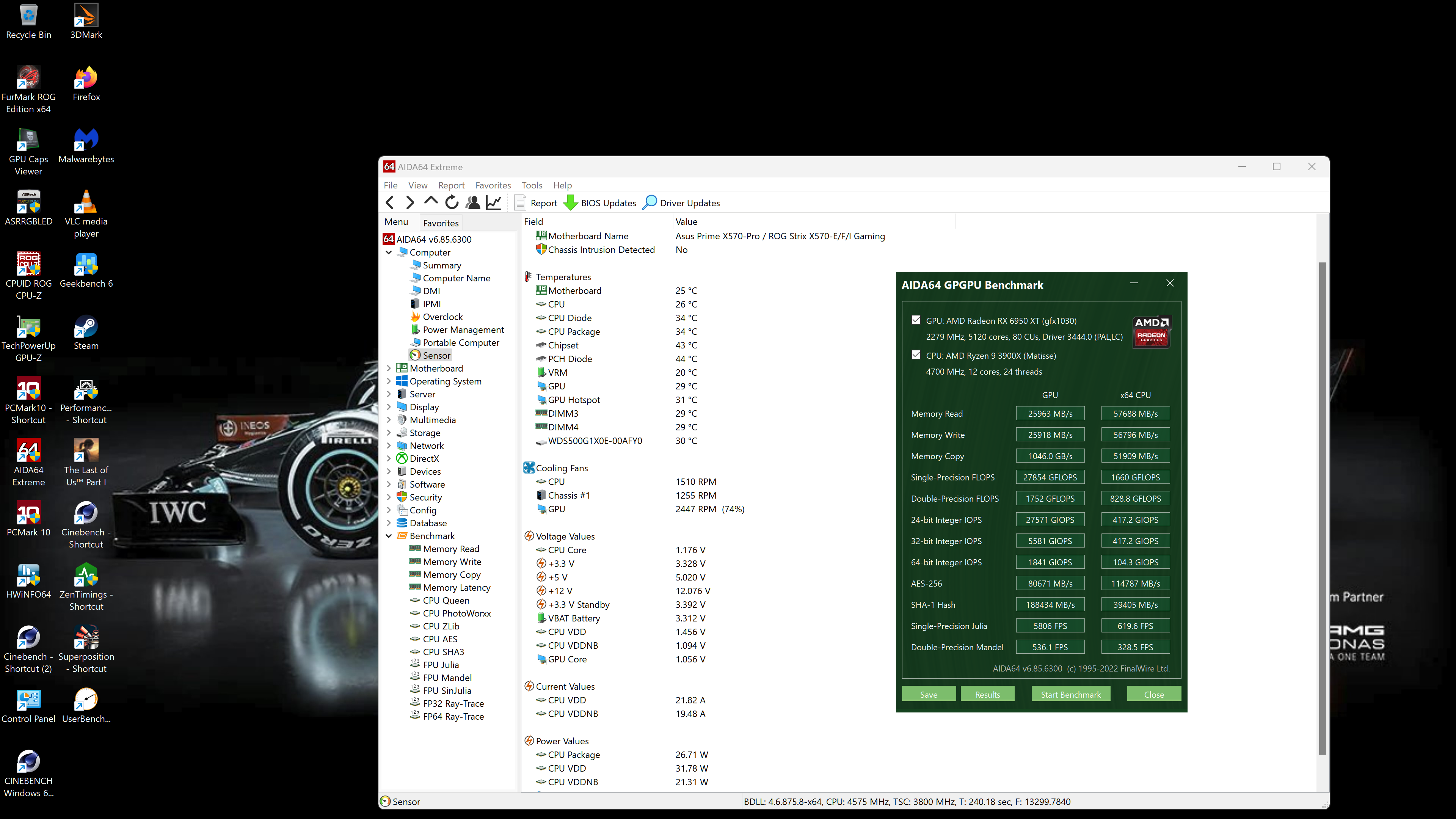Open the Help menu
The image size is (1456, 819).
pos(562,185)
